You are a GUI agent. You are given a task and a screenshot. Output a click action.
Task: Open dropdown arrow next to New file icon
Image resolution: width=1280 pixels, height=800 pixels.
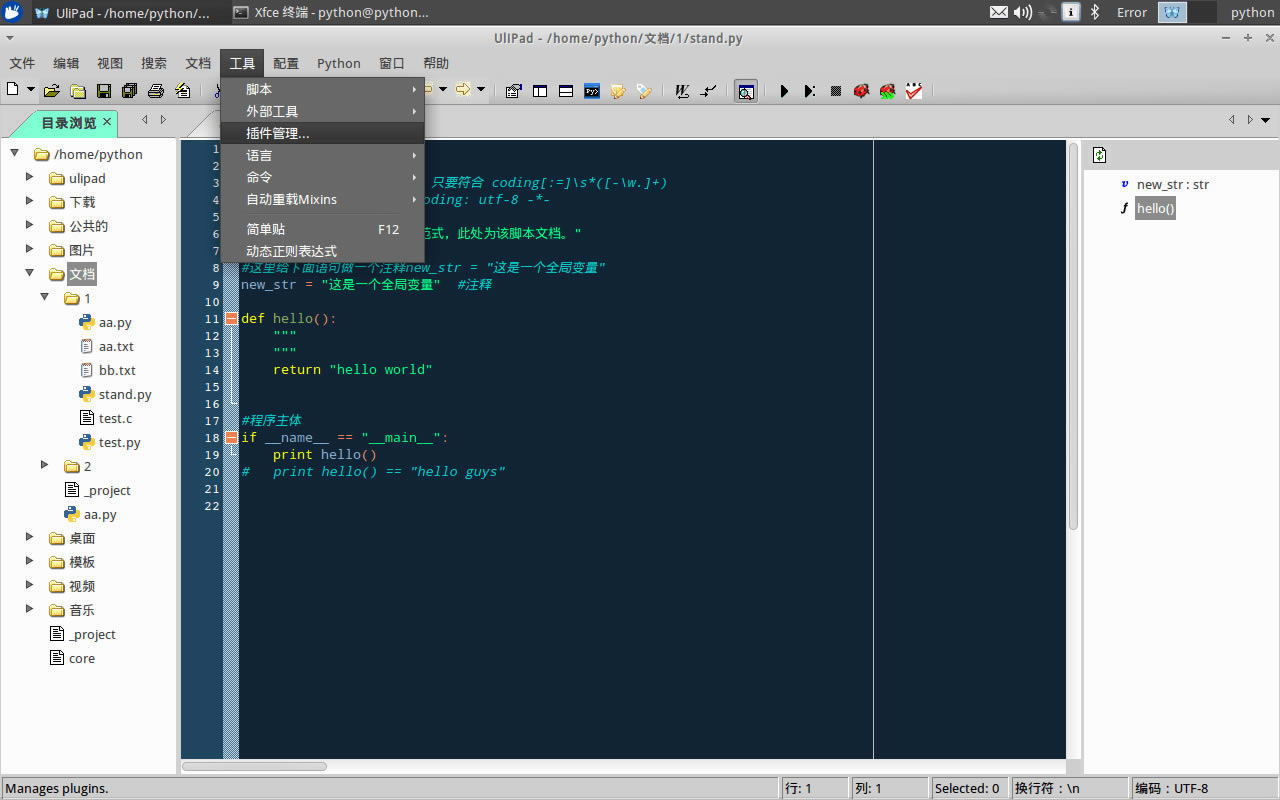point(30,90)
